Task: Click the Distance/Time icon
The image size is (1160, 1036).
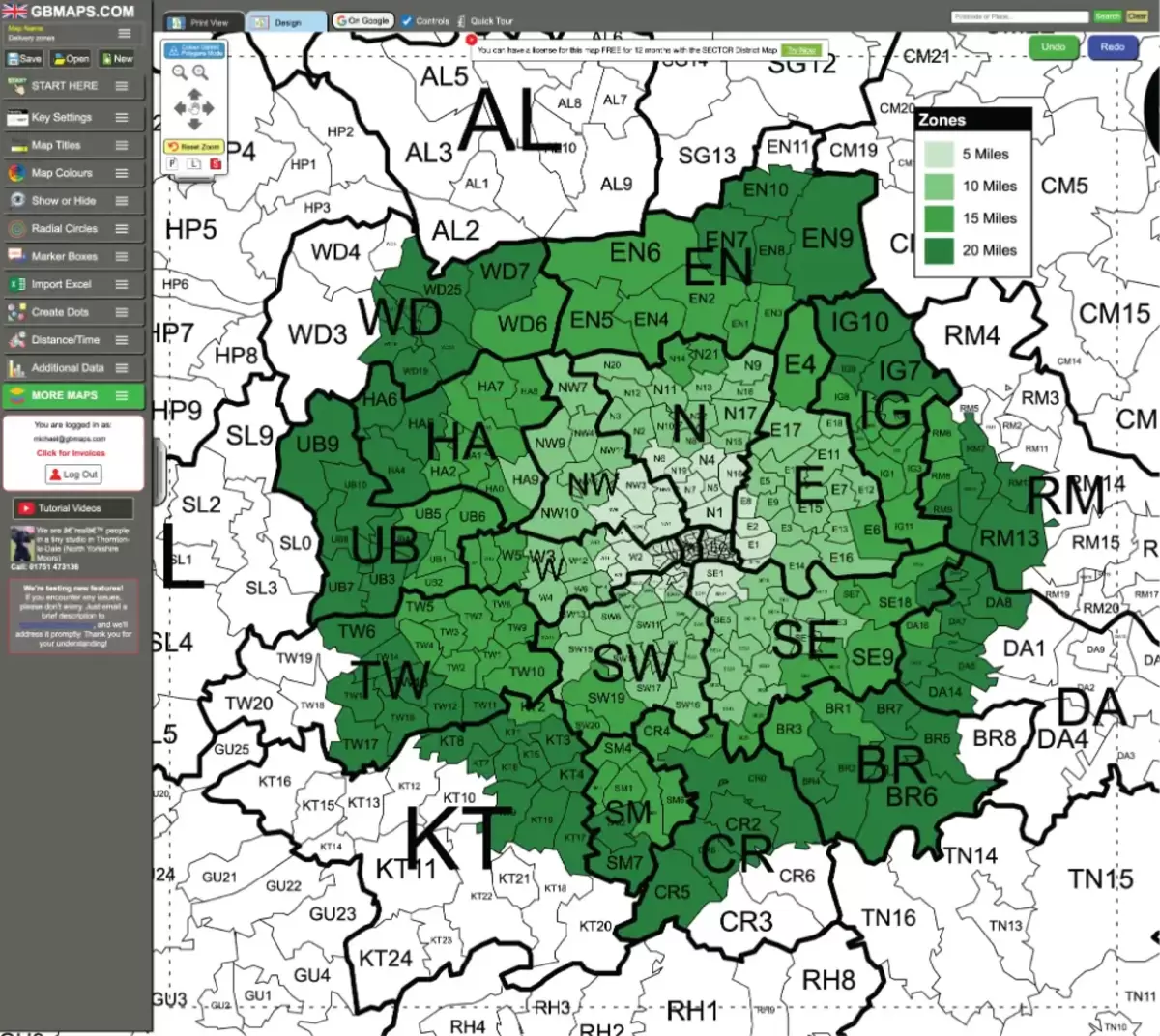Action: pos(16,340)
